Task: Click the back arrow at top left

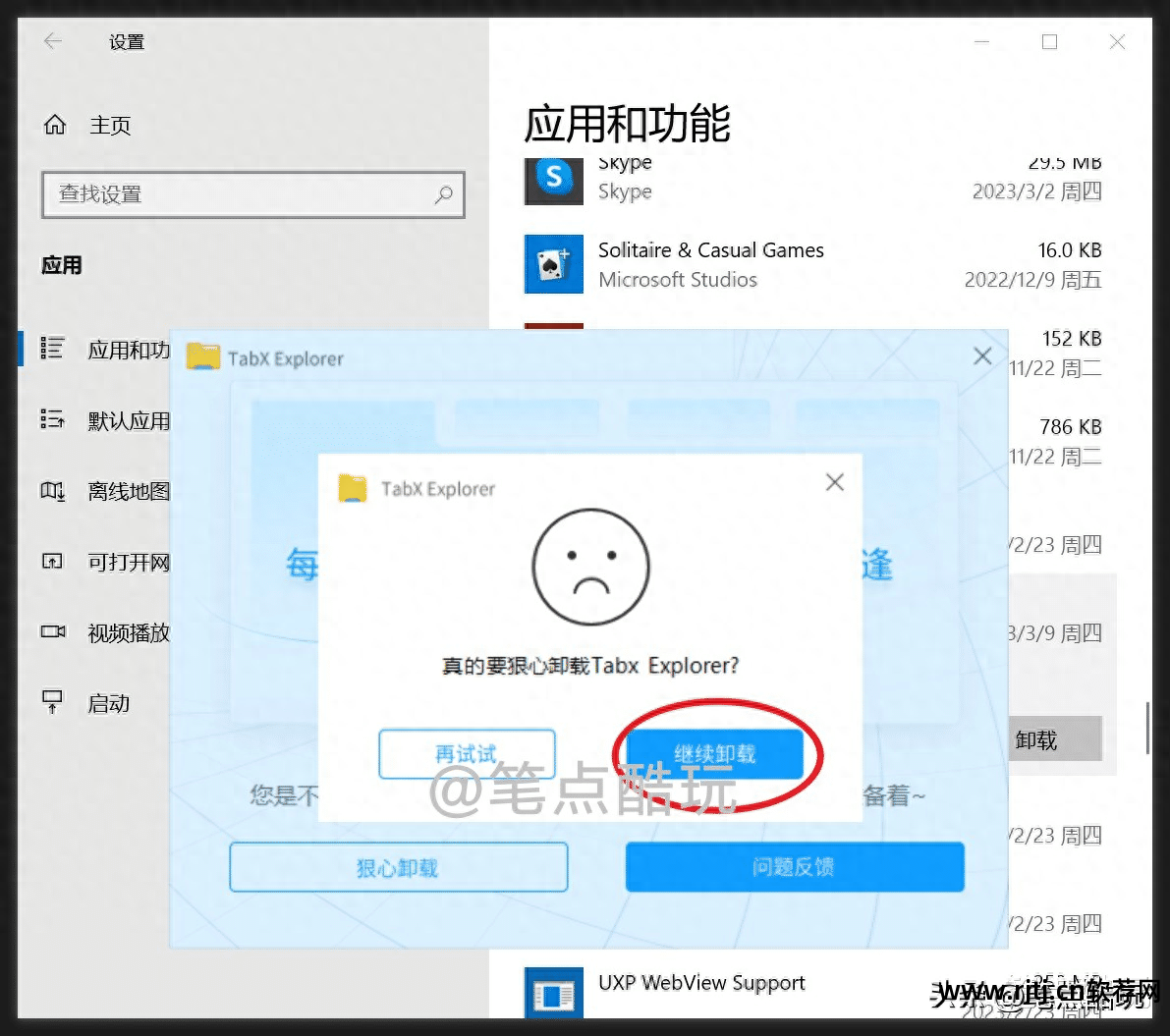Action: [x=52, y=41]
